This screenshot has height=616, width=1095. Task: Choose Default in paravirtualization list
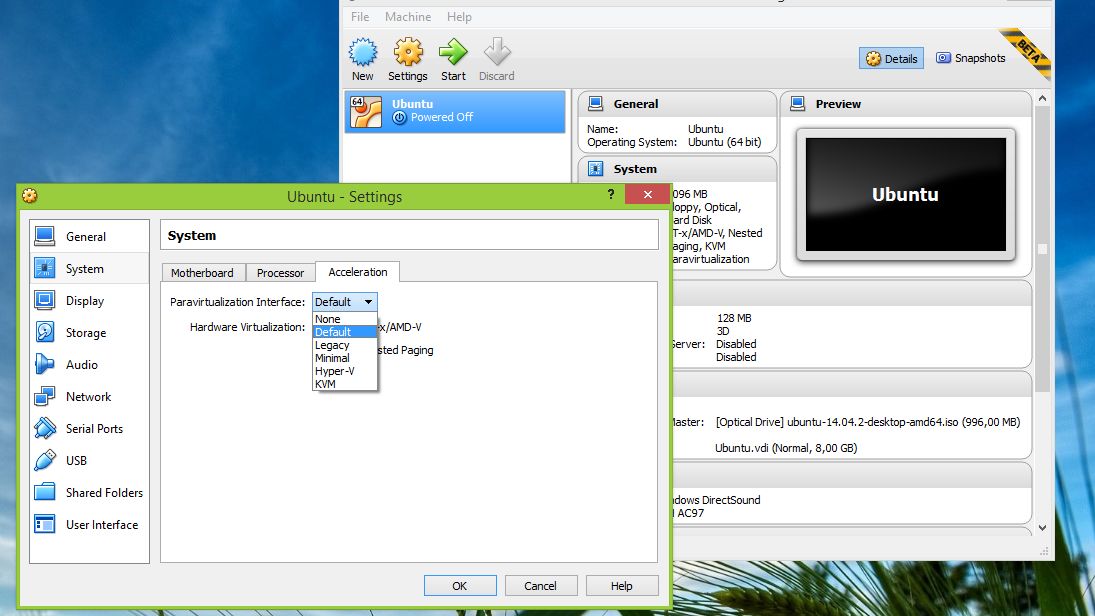[x=345, y=332]
